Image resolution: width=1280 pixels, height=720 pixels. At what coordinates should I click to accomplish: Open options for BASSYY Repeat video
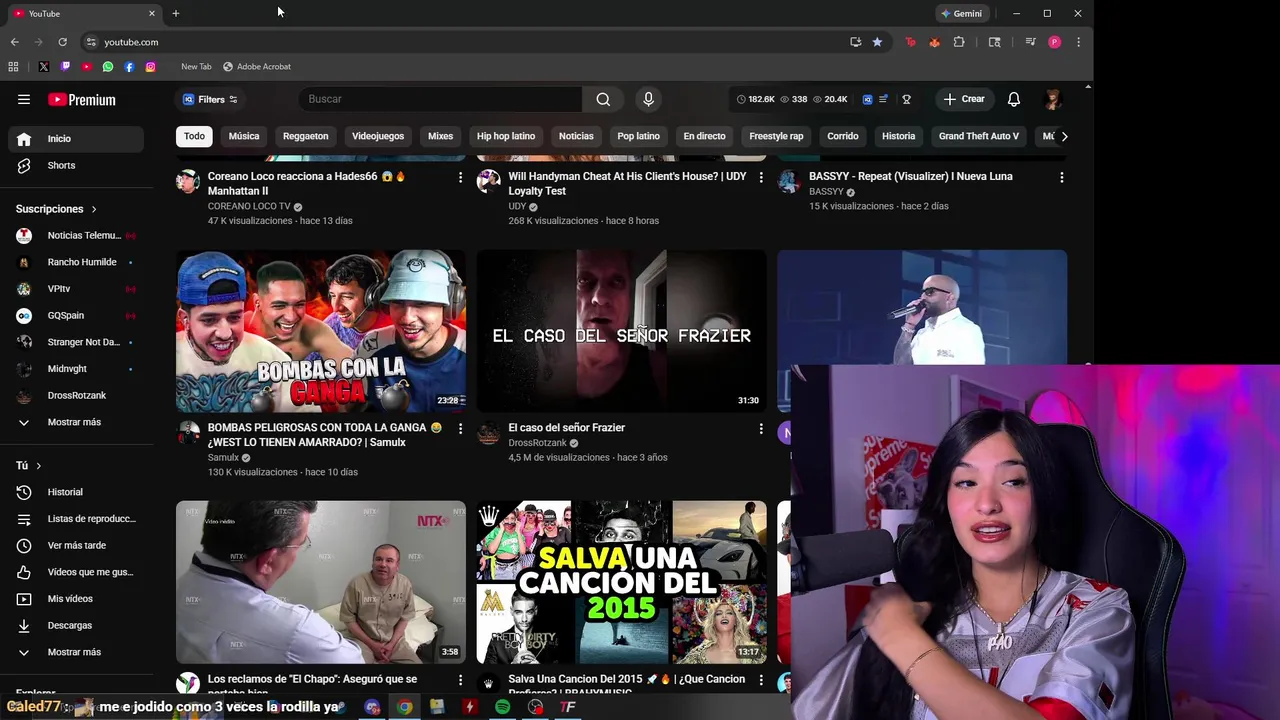(x=1061, y=177)
